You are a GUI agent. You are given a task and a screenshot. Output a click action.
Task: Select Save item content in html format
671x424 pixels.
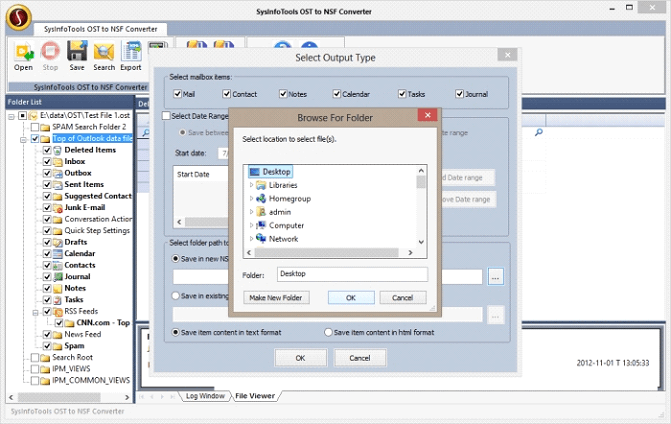[x=328, y=332]
